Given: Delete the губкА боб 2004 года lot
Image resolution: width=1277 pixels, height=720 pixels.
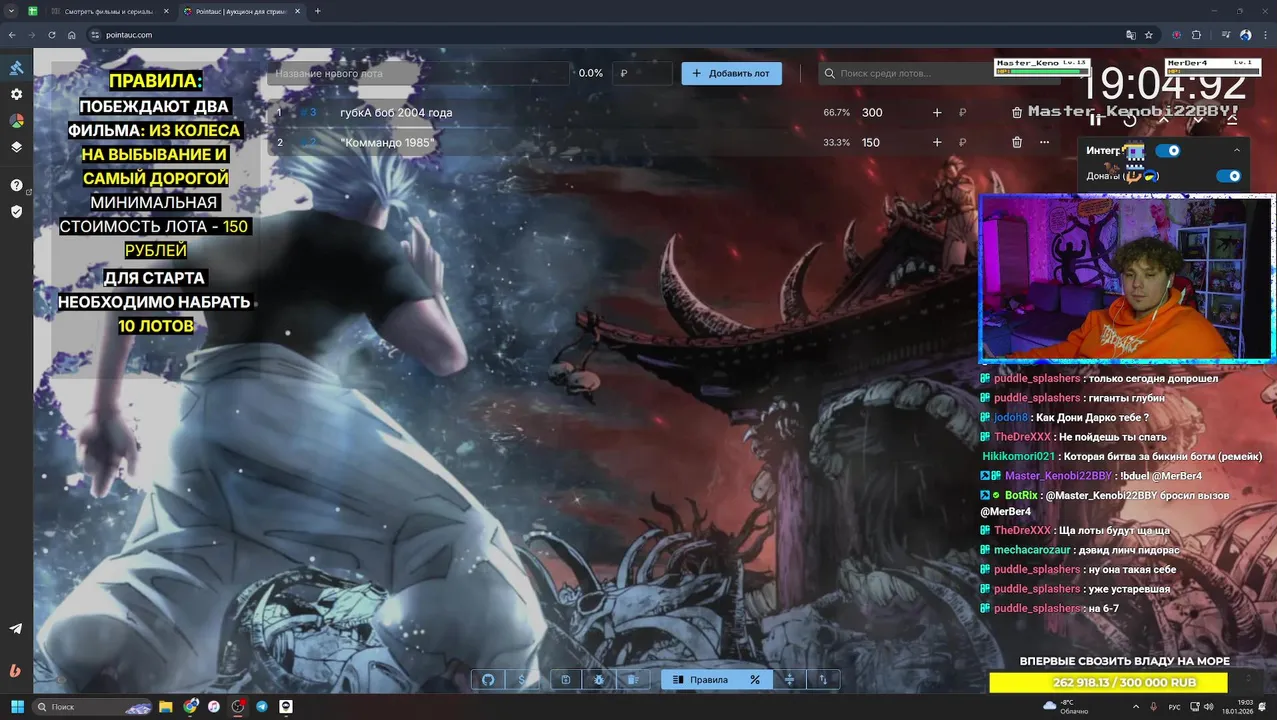Looking at the screenshot, I should point(1017,113).
